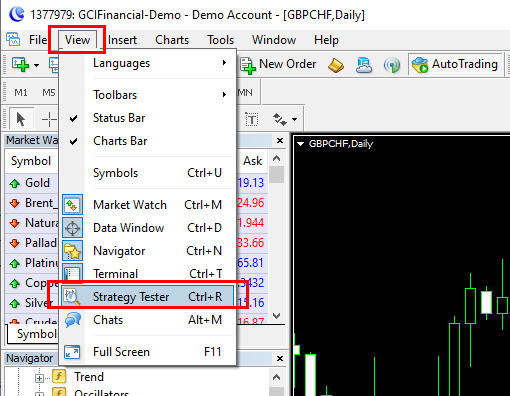510x396 pixels.
Task: Toggle the Charts Bar option
Action: pyautogui.click(x=148, y=141)
